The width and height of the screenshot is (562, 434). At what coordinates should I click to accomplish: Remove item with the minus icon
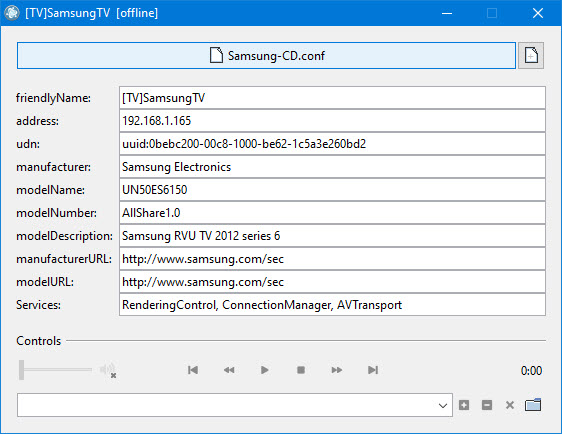[487, 405]
